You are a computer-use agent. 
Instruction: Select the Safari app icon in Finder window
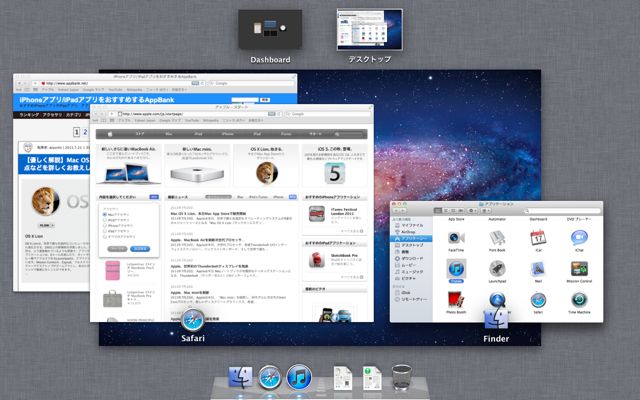pos(538,300)
